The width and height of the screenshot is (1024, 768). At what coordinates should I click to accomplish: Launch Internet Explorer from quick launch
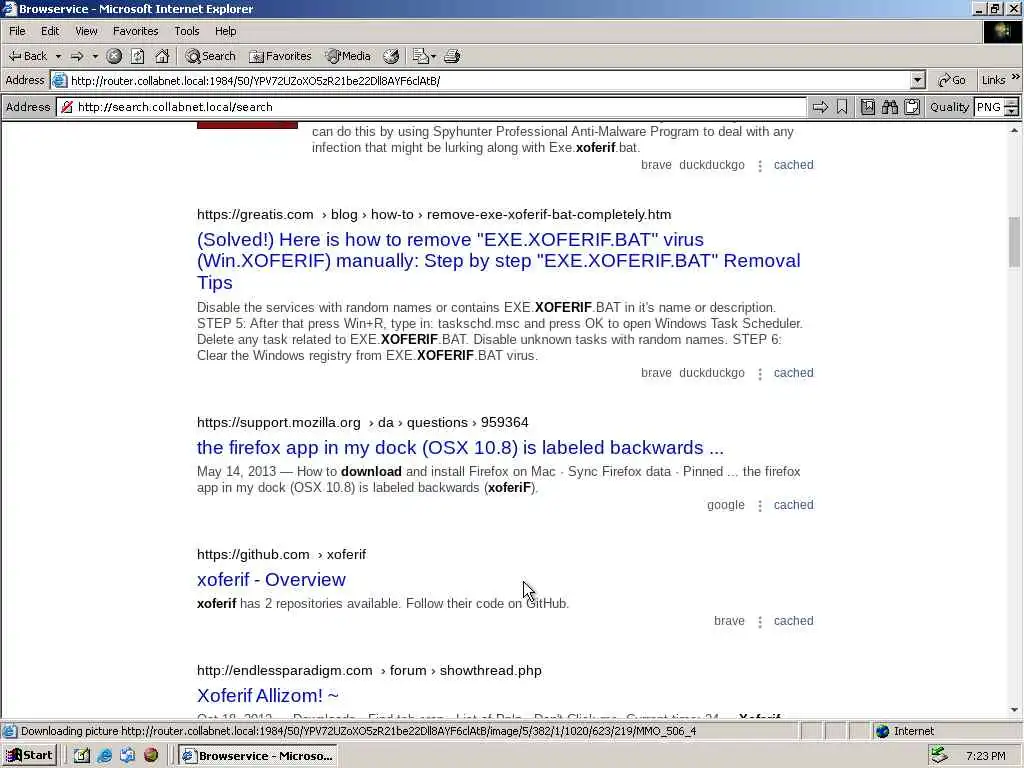click(104, 756)
